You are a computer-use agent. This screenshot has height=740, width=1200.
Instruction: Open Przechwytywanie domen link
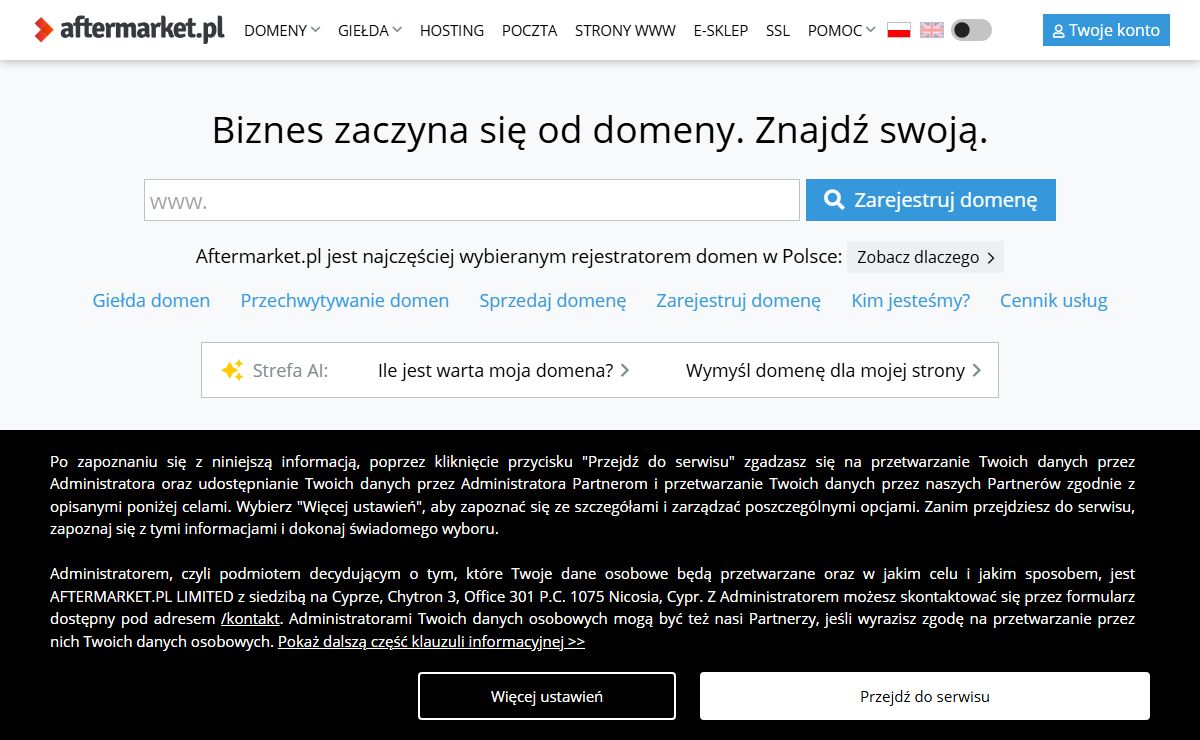point(345,300)
